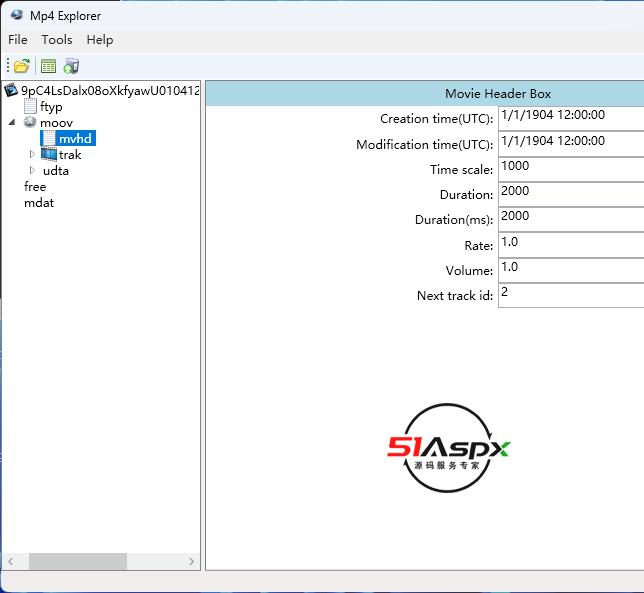Click the tree panel horizontal scrollbar thumb

[x=75, y=561]
